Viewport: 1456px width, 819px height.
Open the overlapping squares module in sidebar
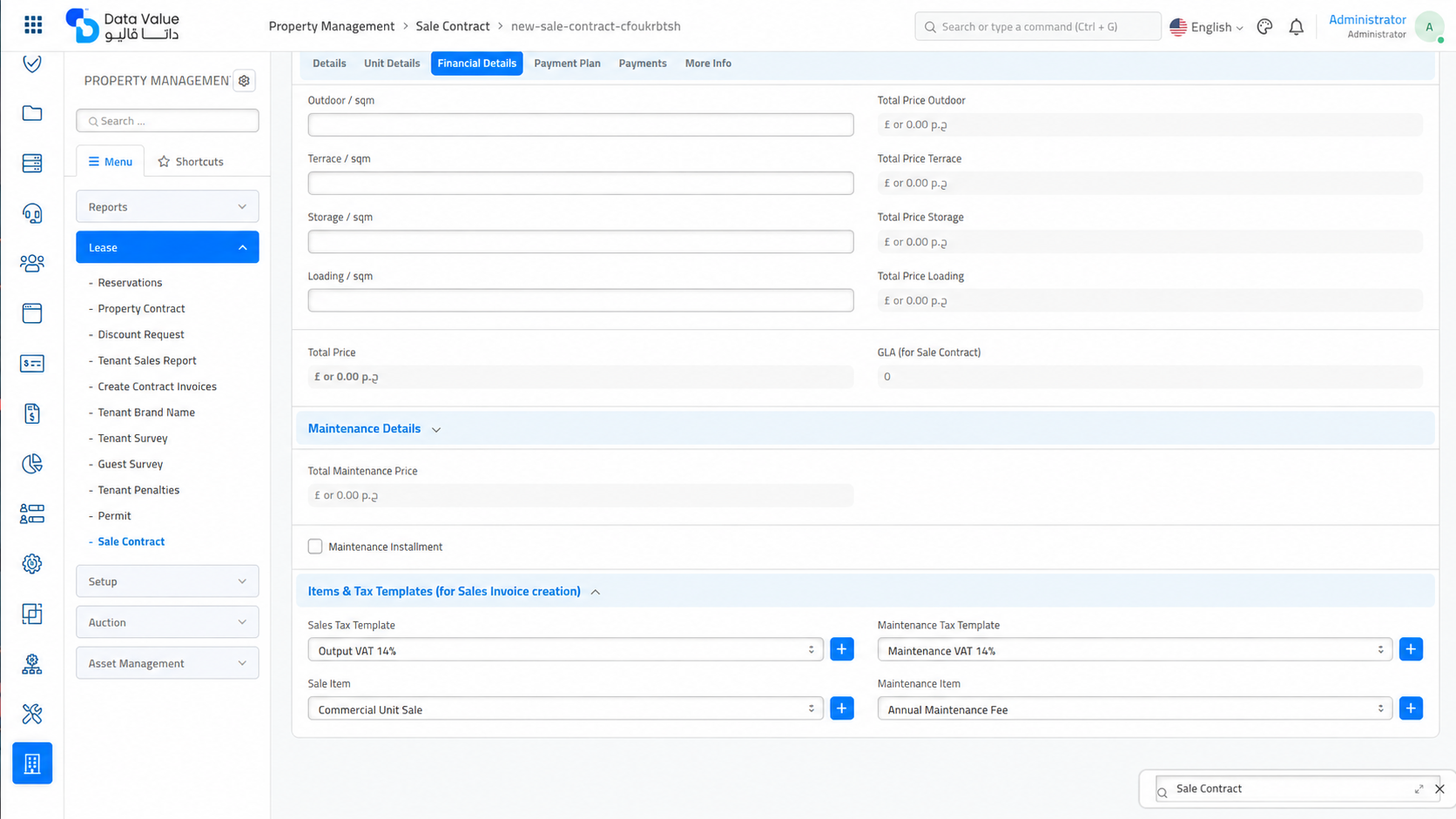(x=32, y=614)
